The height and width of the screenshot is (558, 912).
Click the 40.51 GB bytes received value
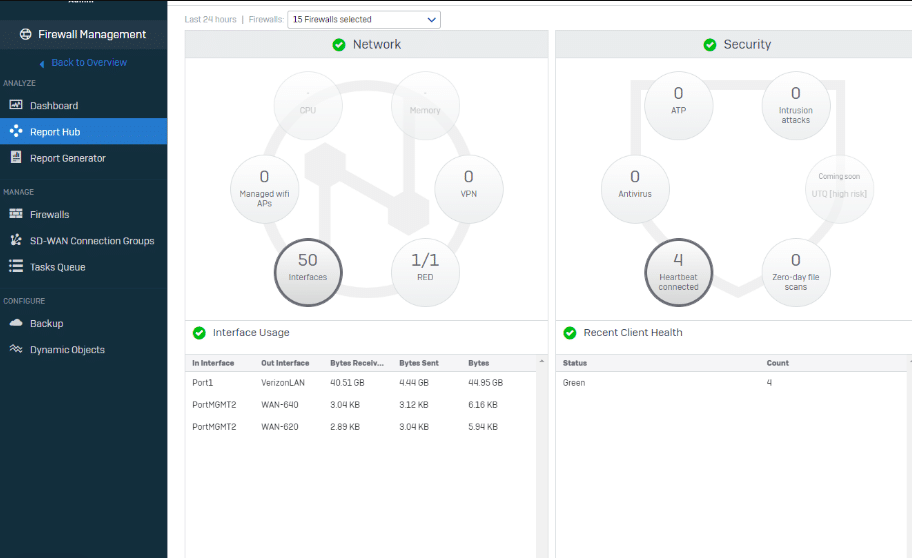point(347,383)
